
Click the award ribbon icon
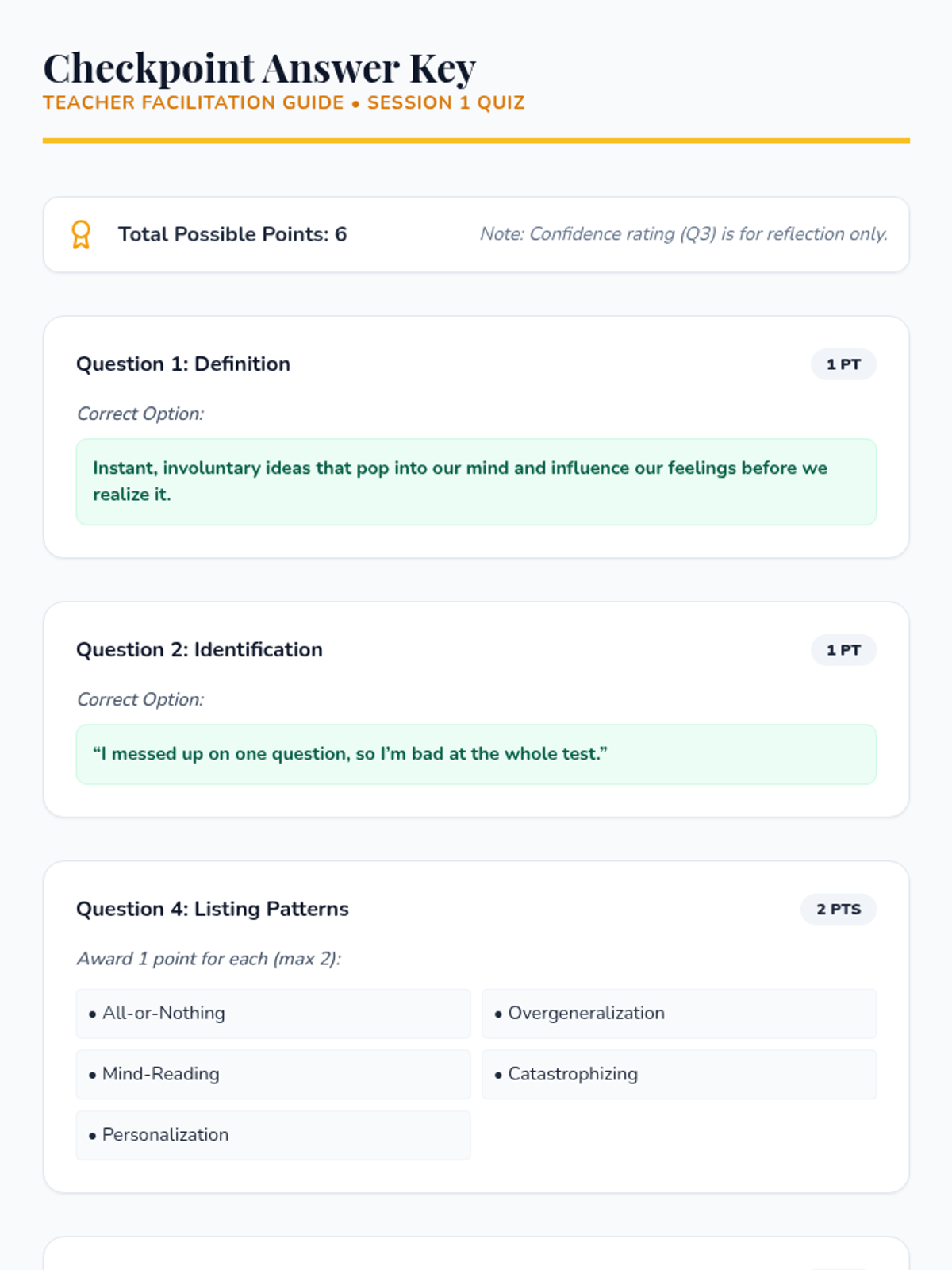(81, 235)
